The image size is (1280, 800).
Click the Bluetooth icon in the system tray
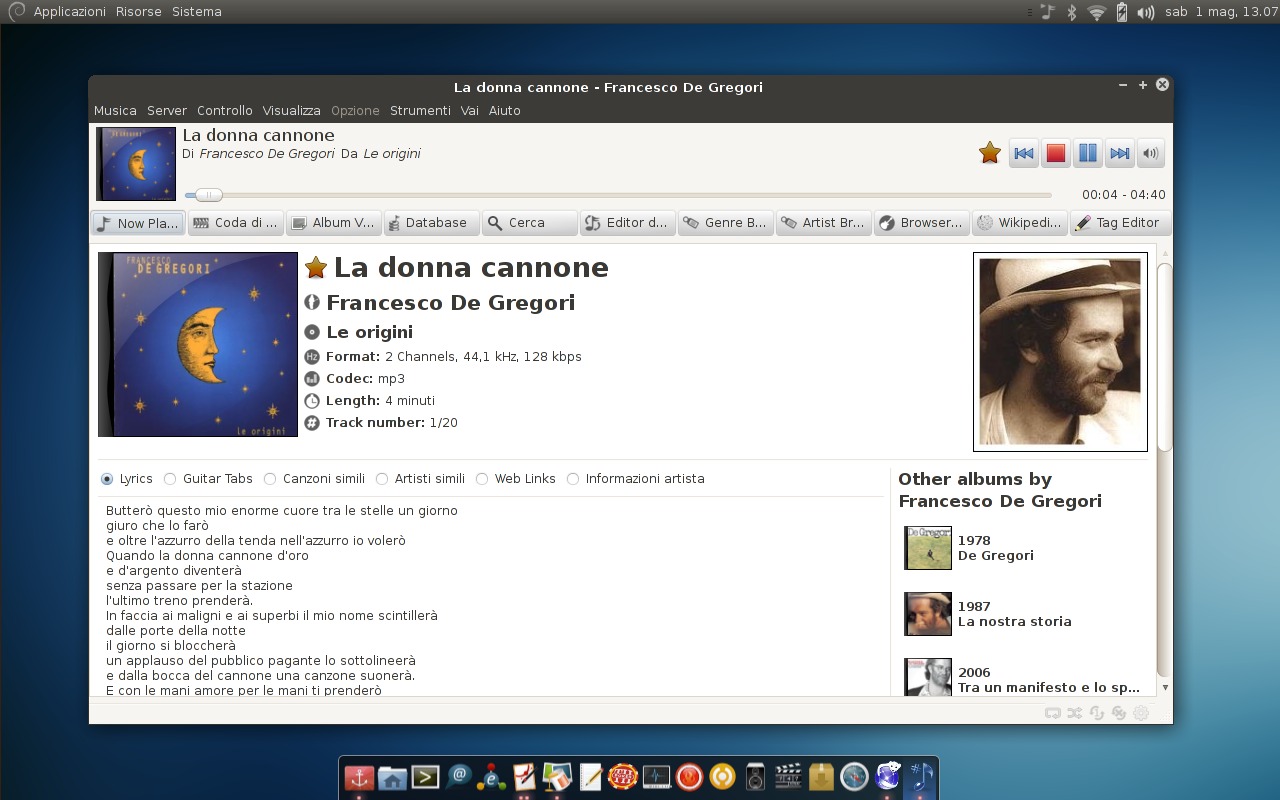point(1071,12)
